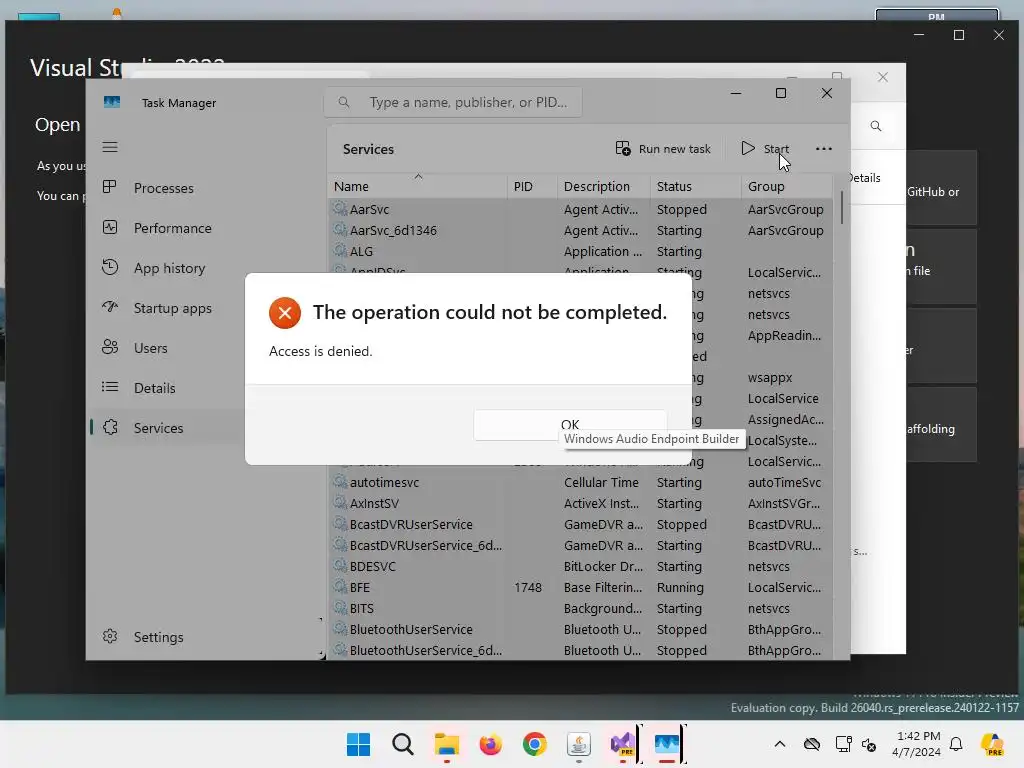1024x768 pixels.
Task: Sort by Status column header
Action: [696, 186]
